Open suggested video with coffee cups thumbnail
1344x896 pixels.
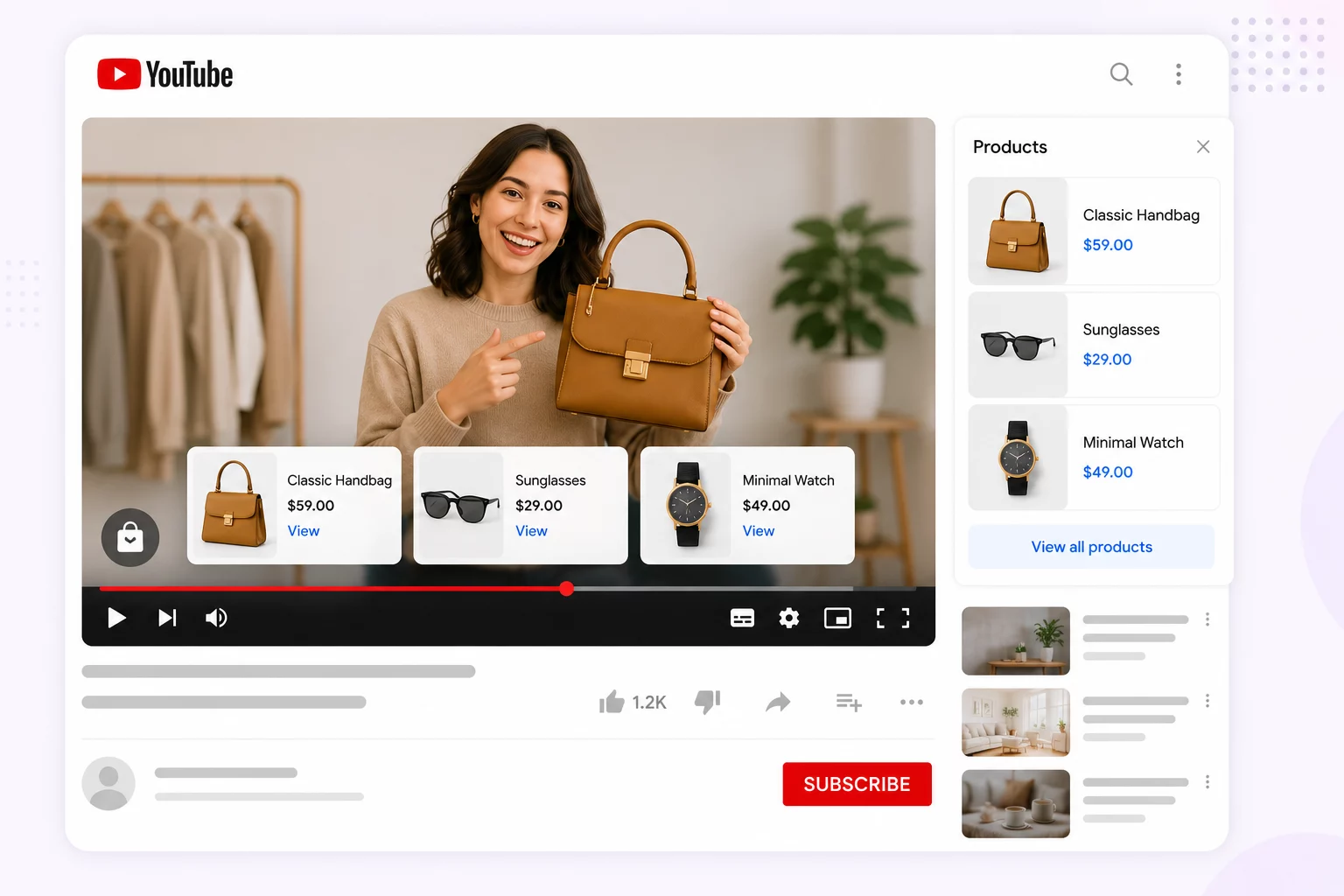(1016, 803)
